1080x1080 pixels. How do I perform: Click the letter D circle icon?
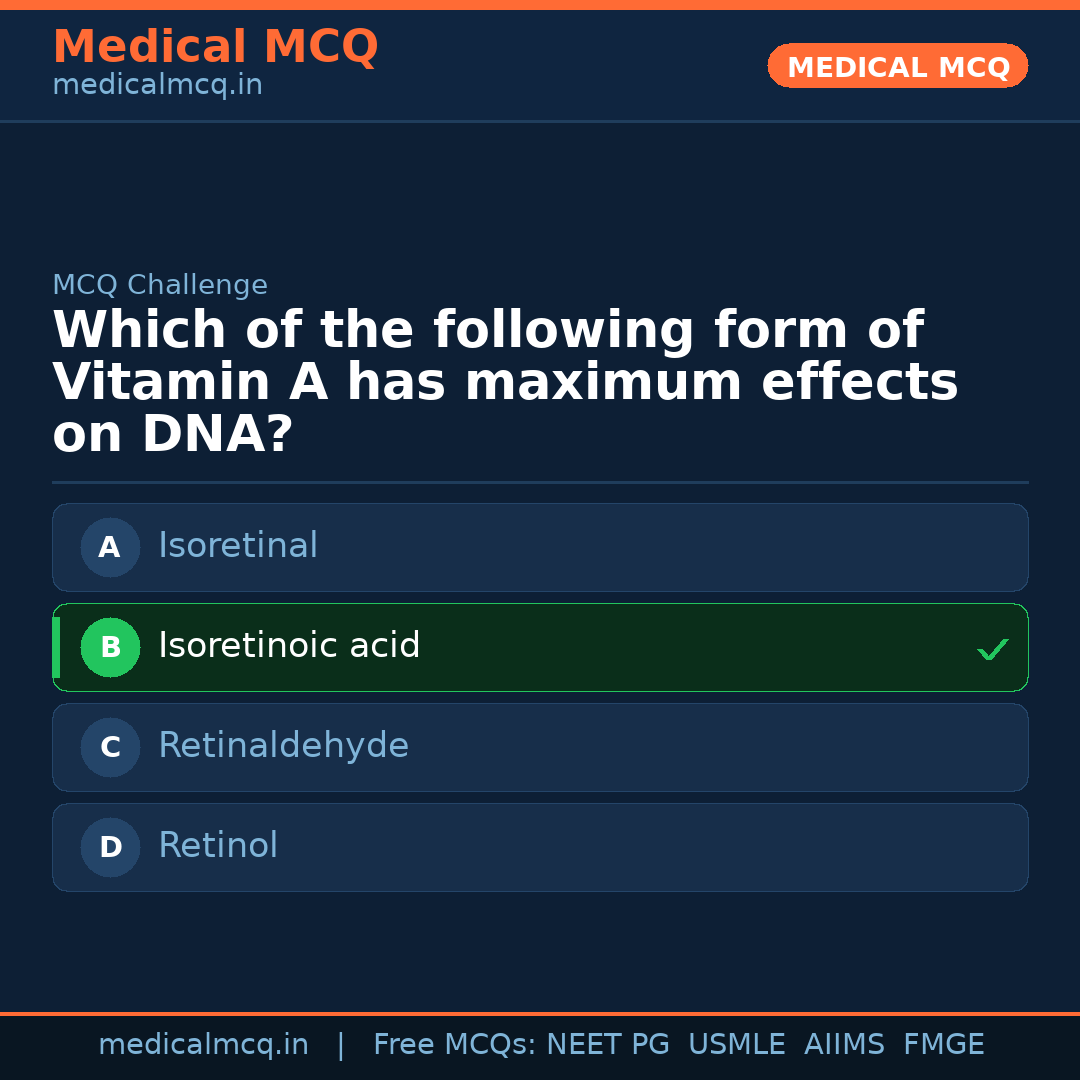110,847
